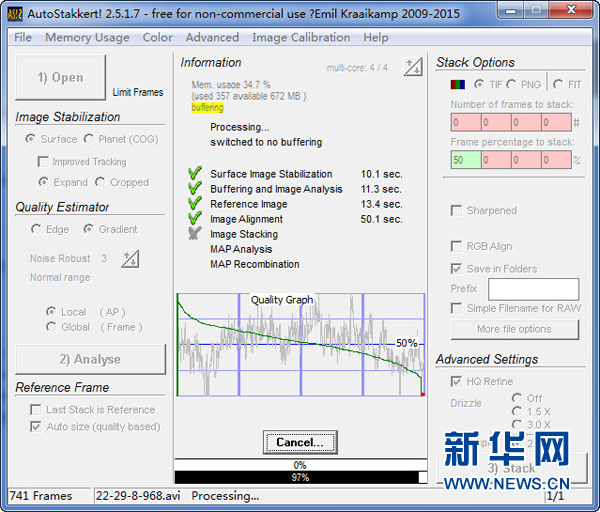This screenshot has width=600, height=512.
Task: Click the 1/1 counter in status bar
Action: (555, 496)
